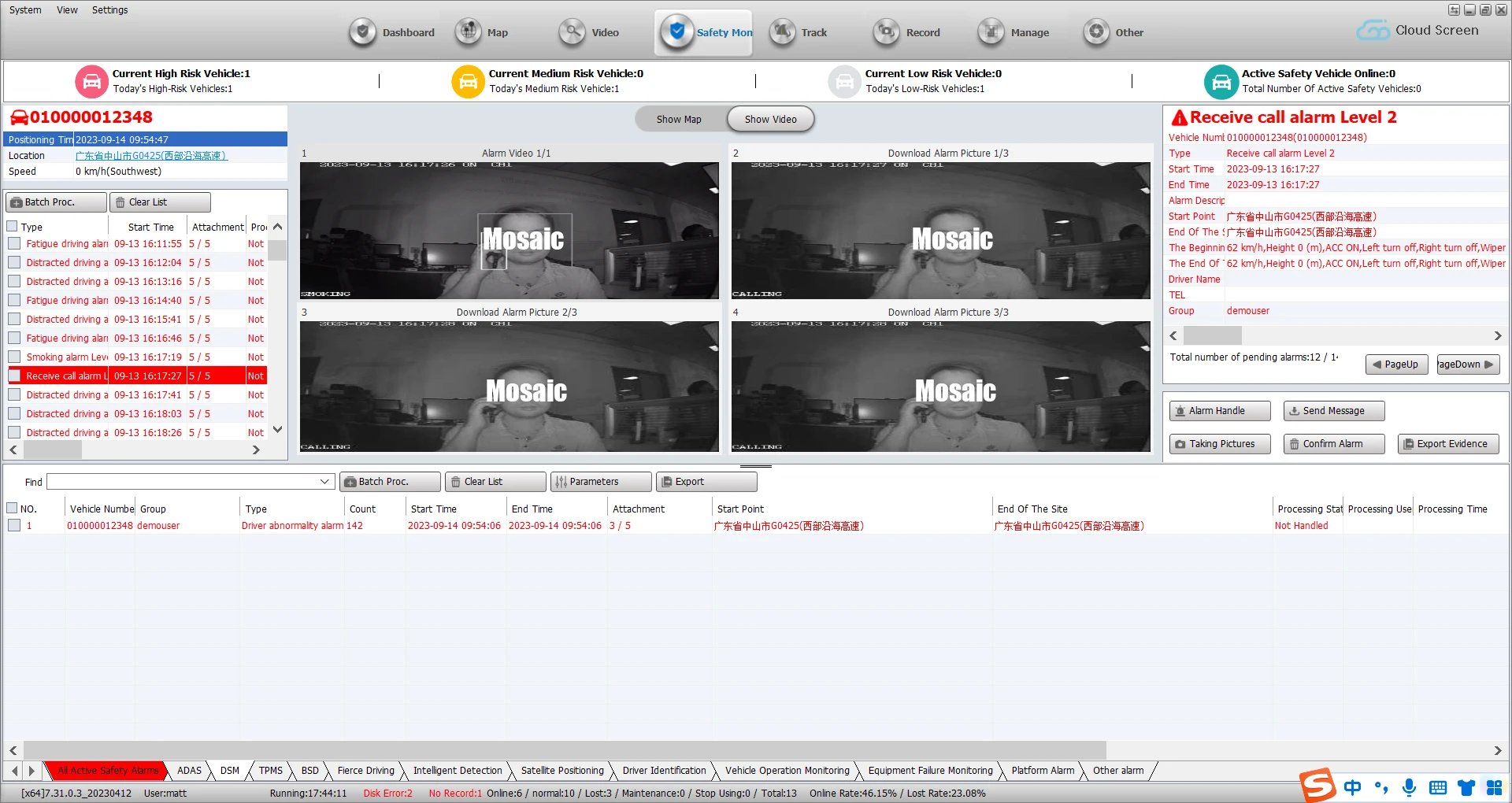Switch to the Fierce Driving tab
This screenshot has width=1512, height=803.
pyautogui.click(x=365, y=771)
